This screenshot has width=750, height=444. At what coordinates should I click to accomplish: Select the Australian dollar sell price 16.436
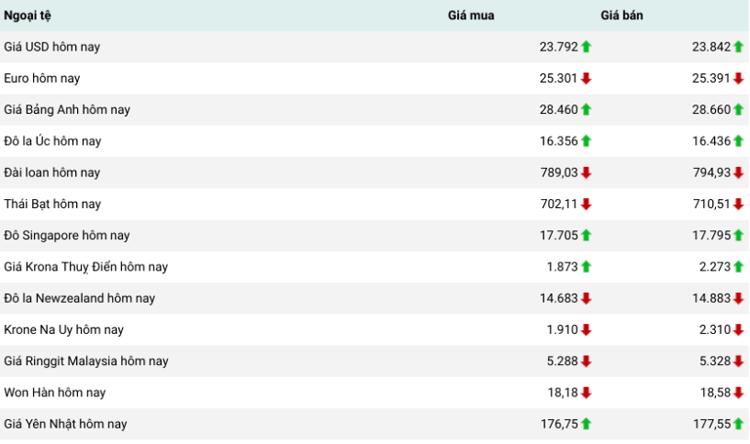(x=710, y=141)
